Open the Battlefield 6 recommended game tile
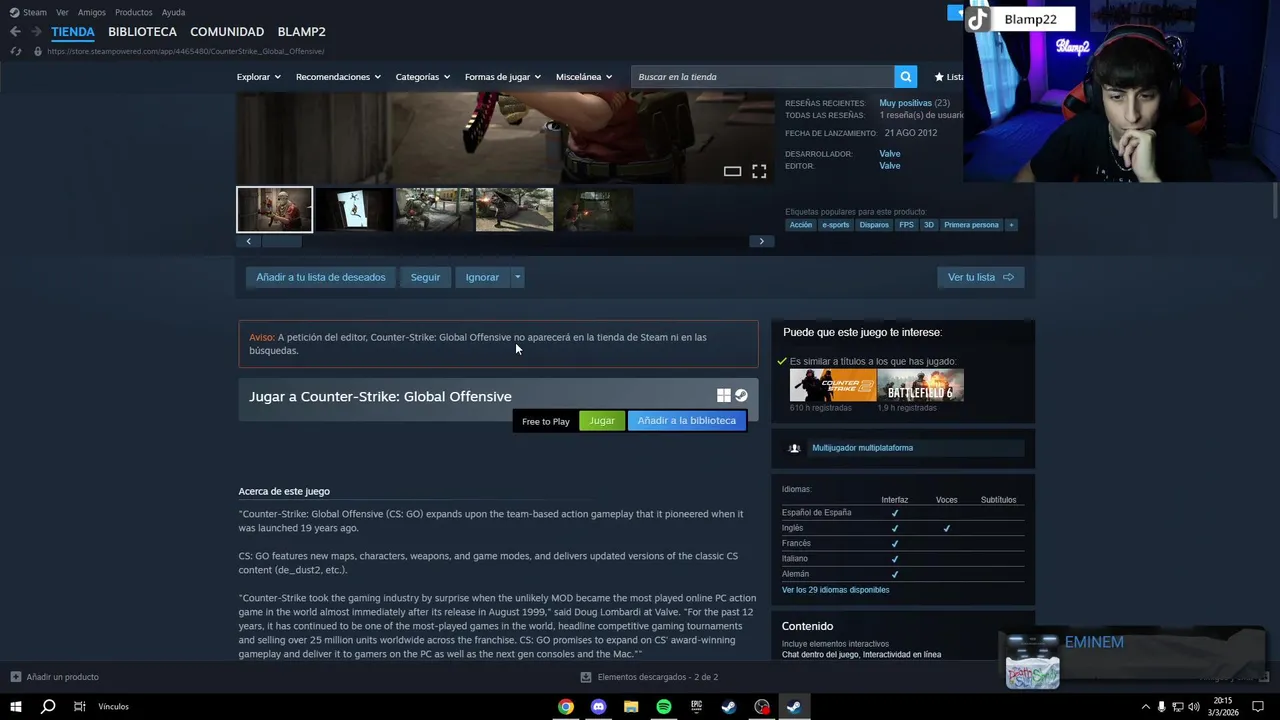The height and width of the screenshot is (720, 1280). [x=920, y=385]
